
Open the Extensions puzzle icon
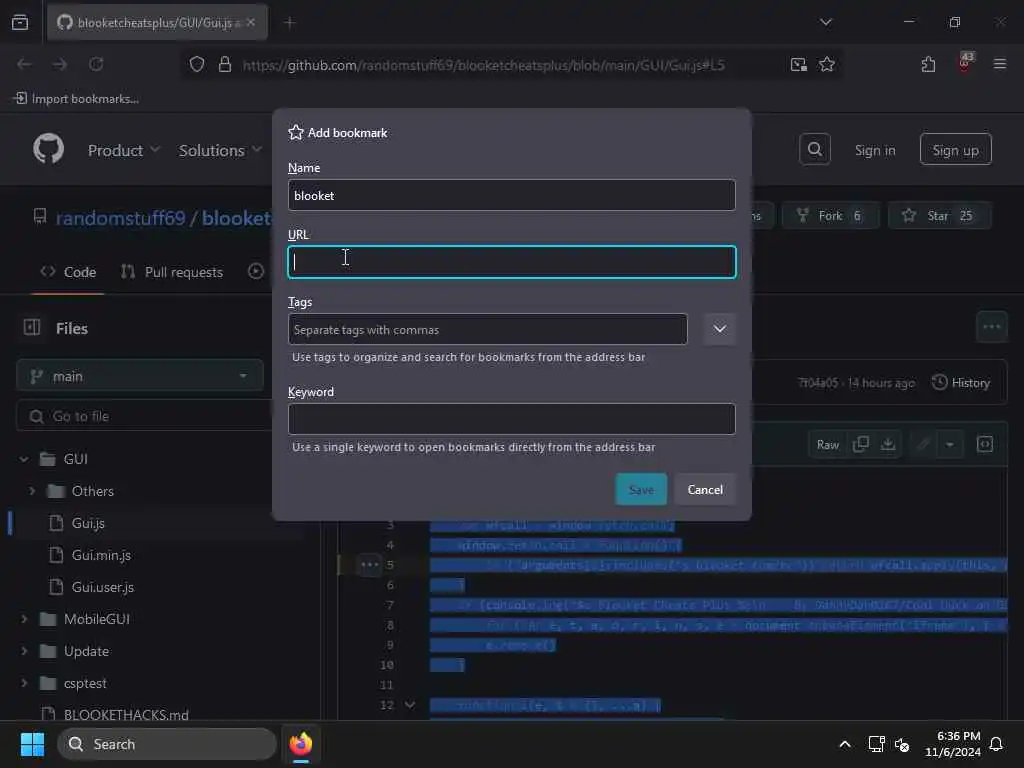tap(928, 64)
